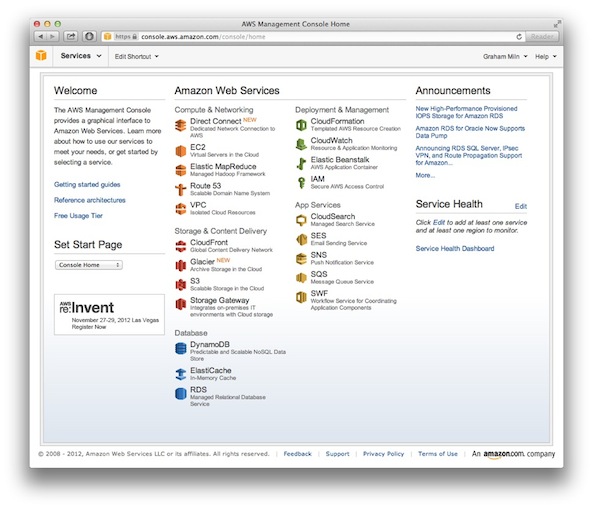Click the fullscreen arrows in the title bar

[556, 24]
